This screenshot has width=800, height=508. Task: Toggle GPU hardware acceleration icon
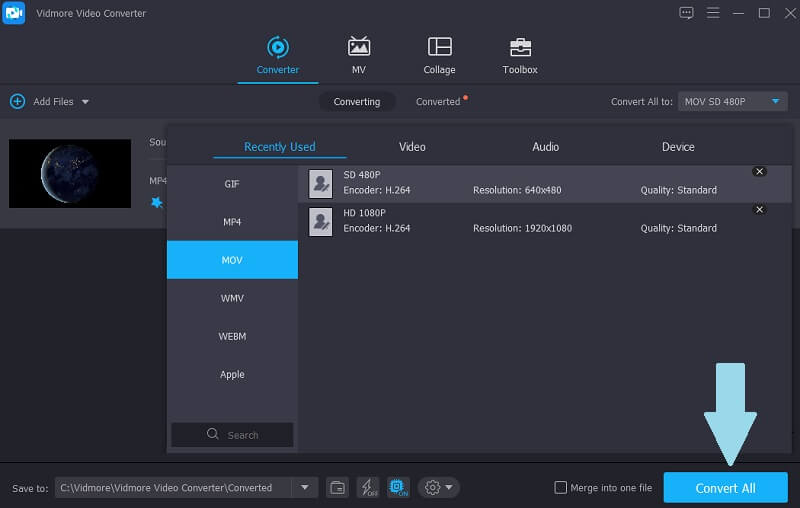(398, 487)
